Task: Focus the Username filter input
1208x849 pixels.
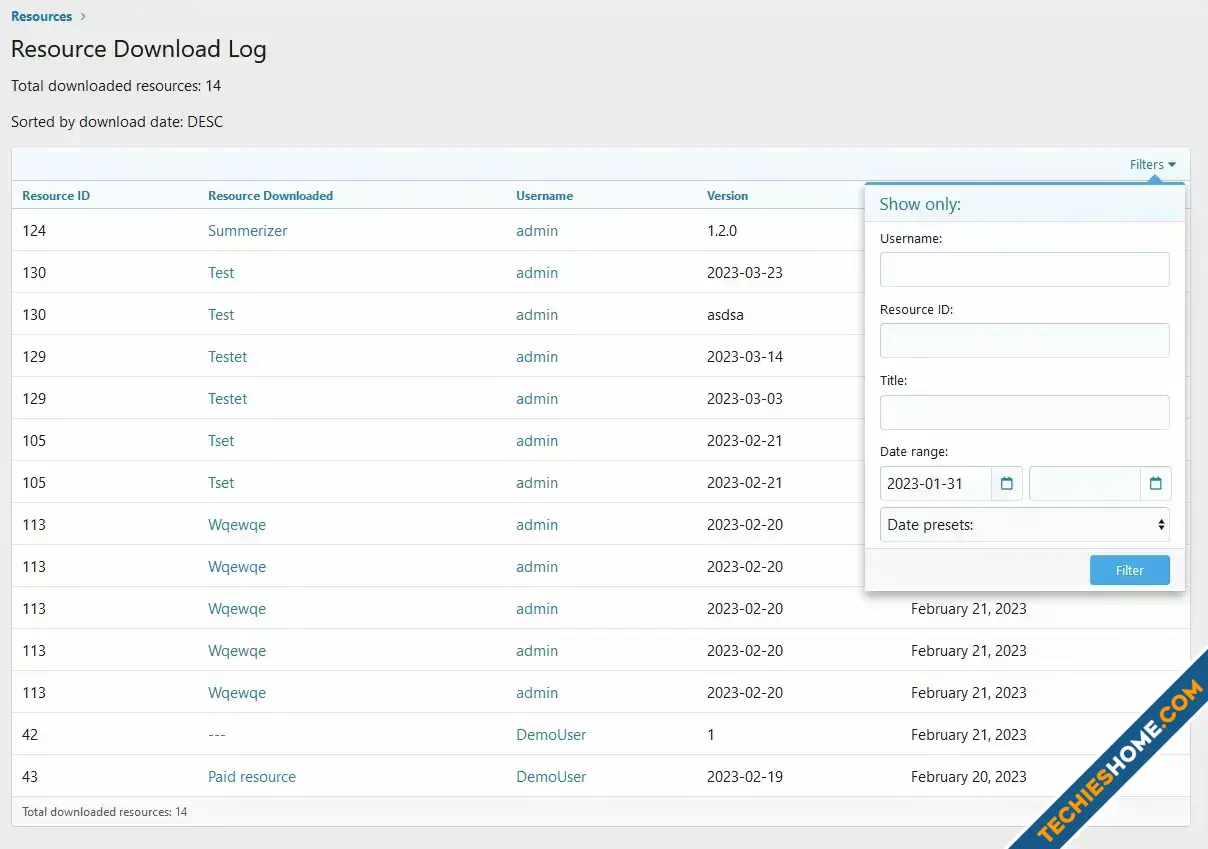Action: tap(1024, 269)
